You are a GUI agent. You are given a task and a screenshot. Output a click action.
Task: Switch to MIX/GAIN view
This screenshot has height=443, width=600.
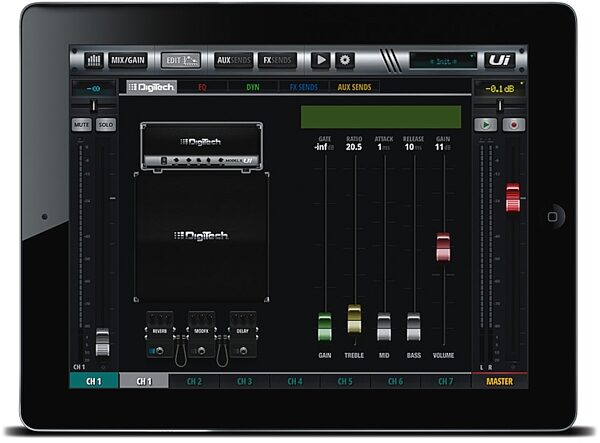tap(128, 60)
